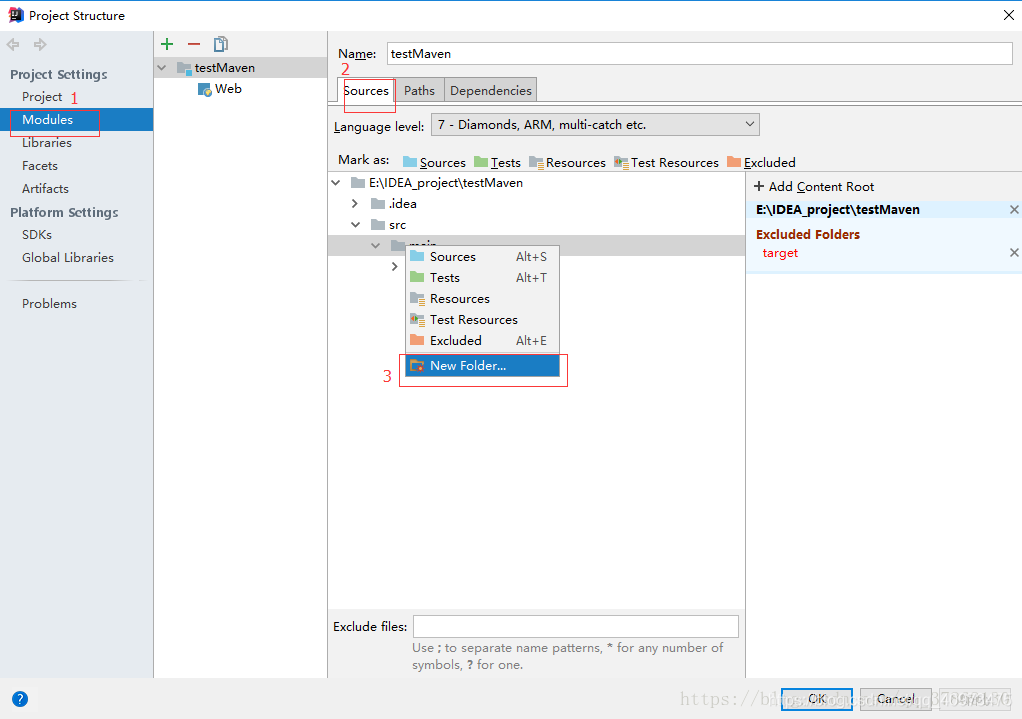Open Libraries settings
1022x719 pixels.
(46, 143)
